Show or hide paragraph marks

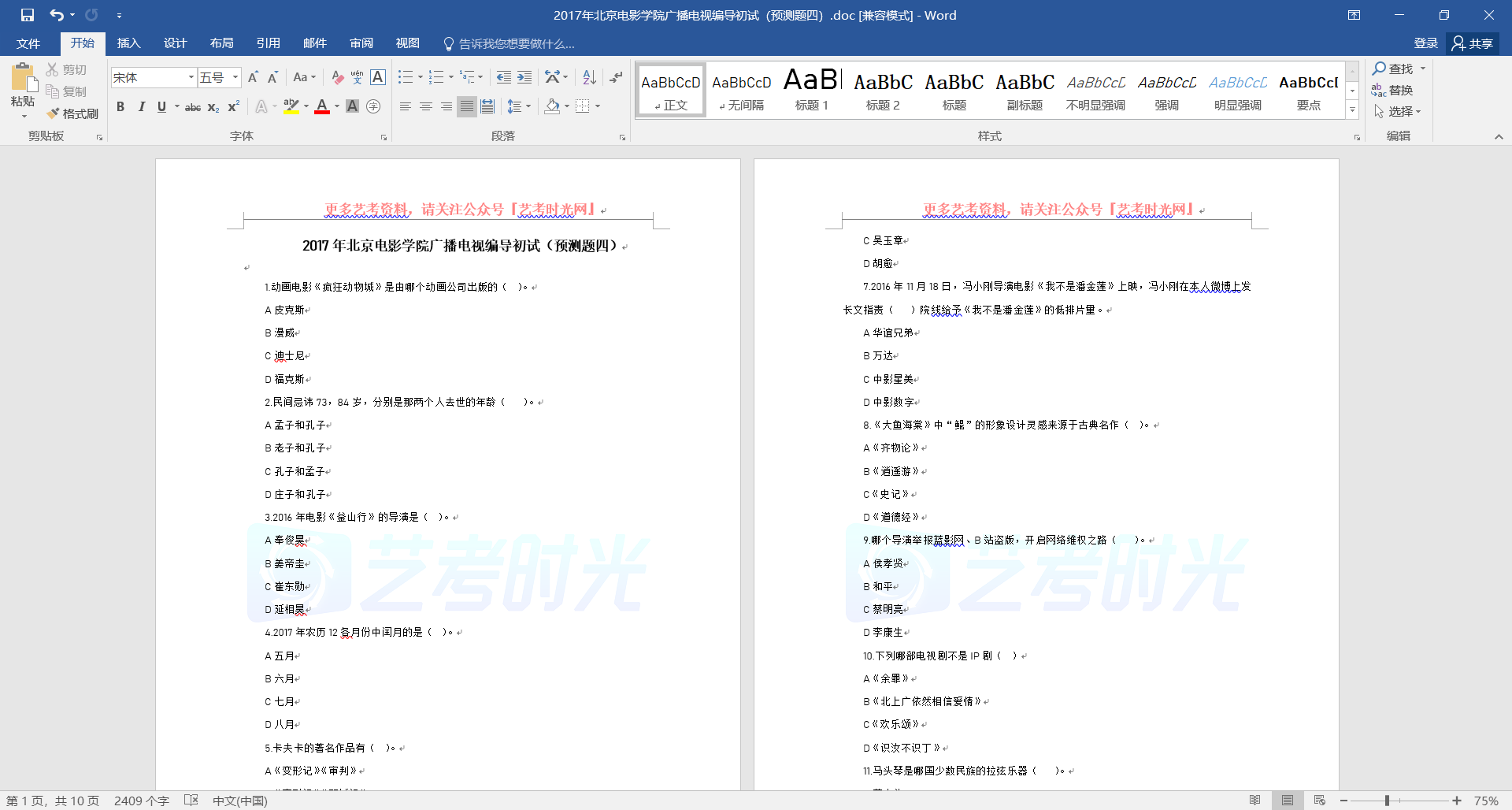pyautogui.click(x=616, y=77)
